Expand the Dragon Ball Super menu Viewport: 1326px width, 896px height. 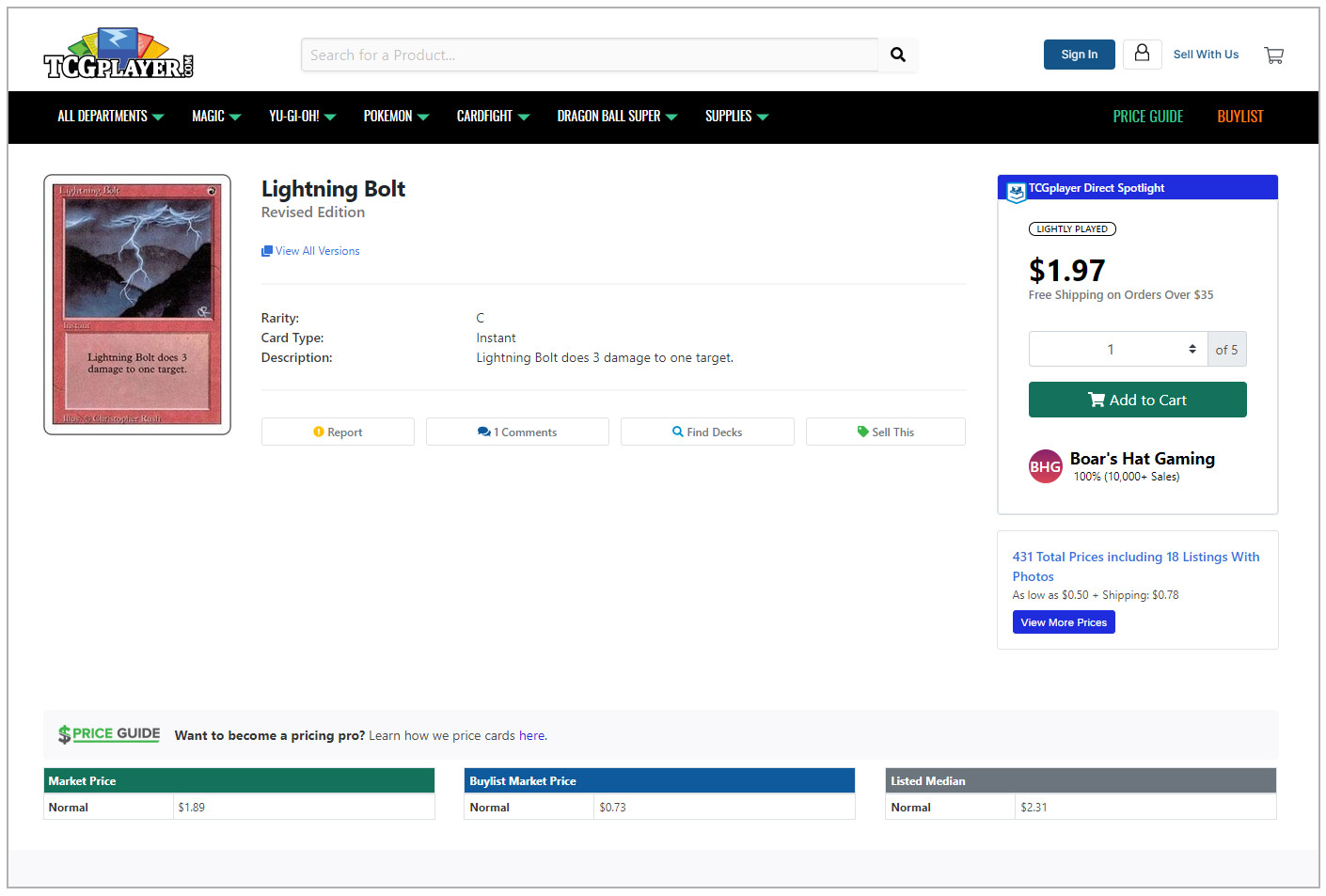tap(617, 117)
